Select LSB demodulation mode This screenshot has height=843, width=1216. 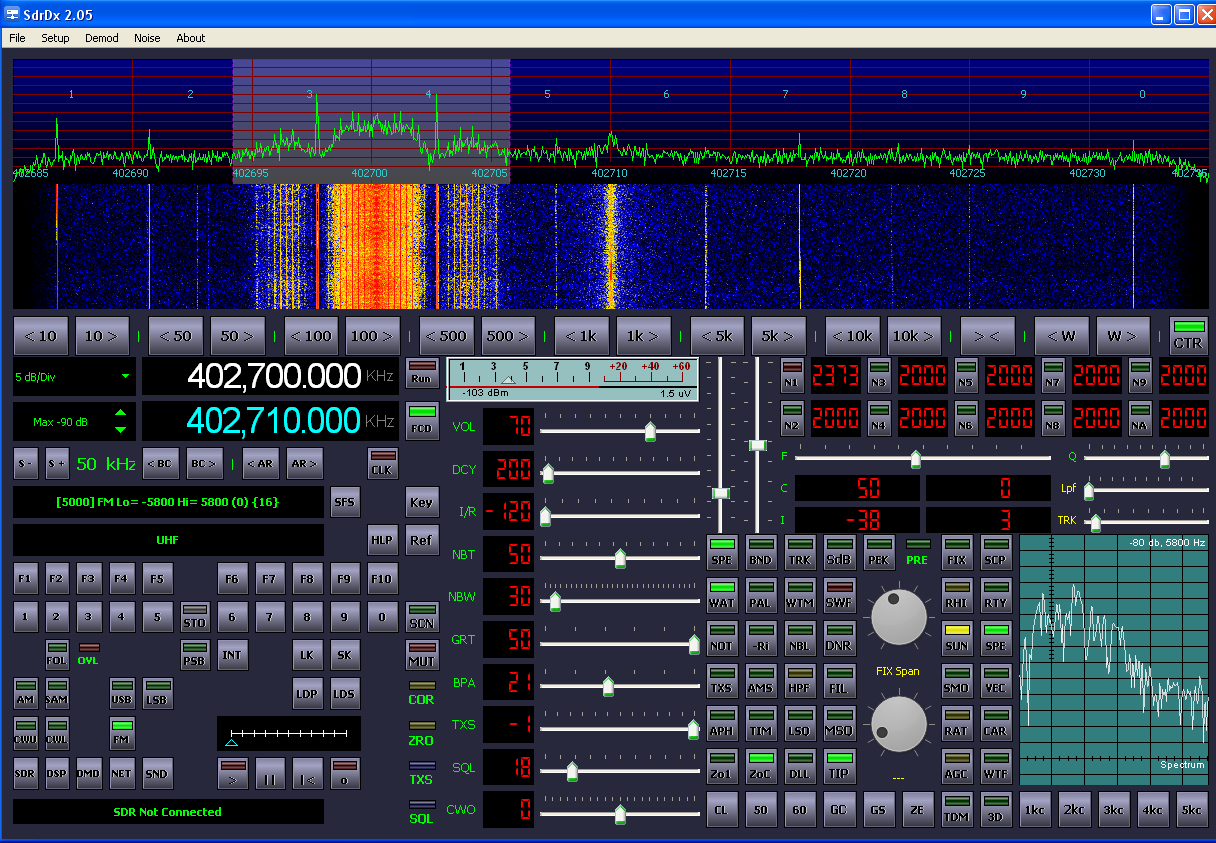pos(157,693)
